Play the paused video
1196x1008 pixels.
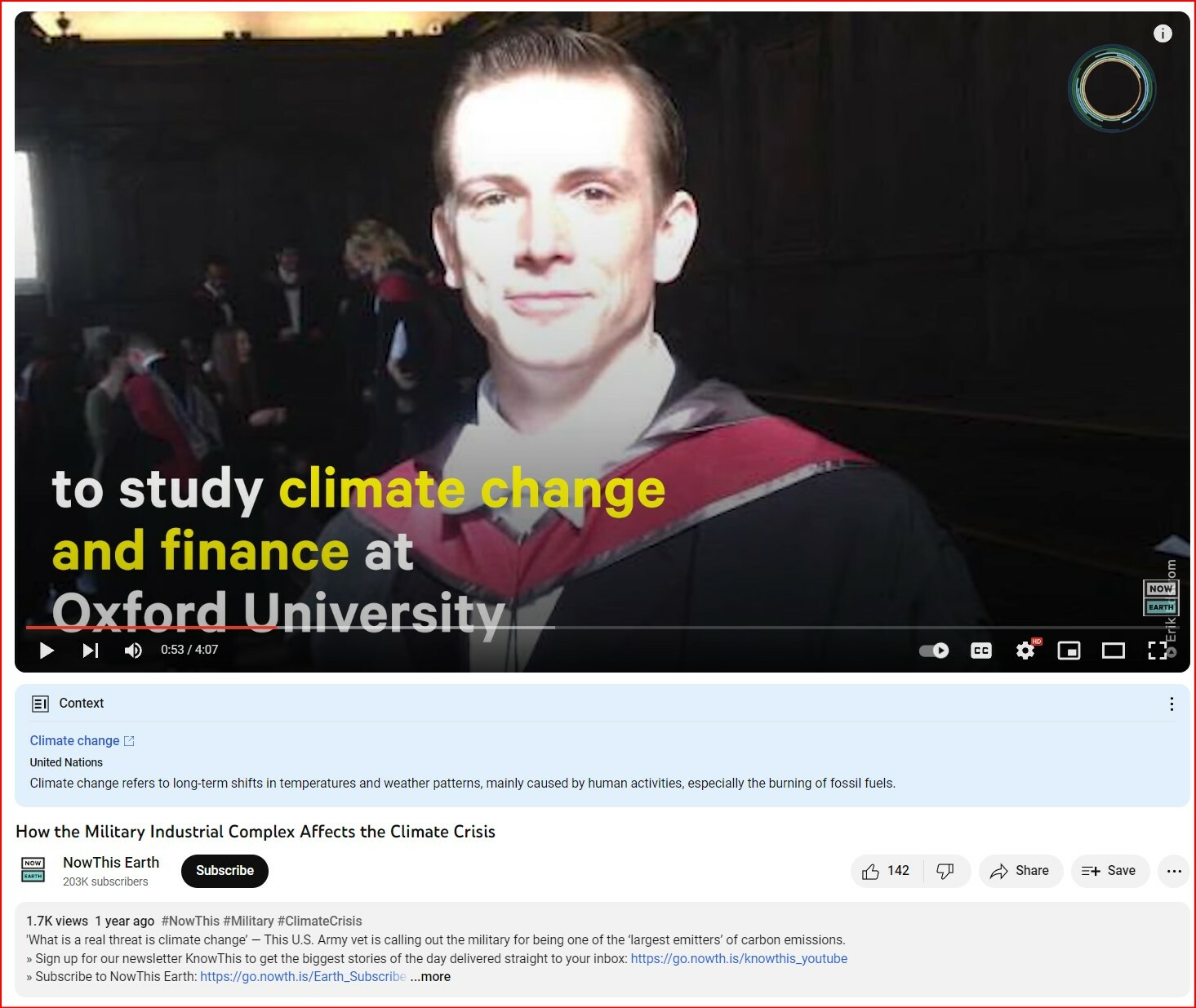pyautogui.click(x=47, y=651)
